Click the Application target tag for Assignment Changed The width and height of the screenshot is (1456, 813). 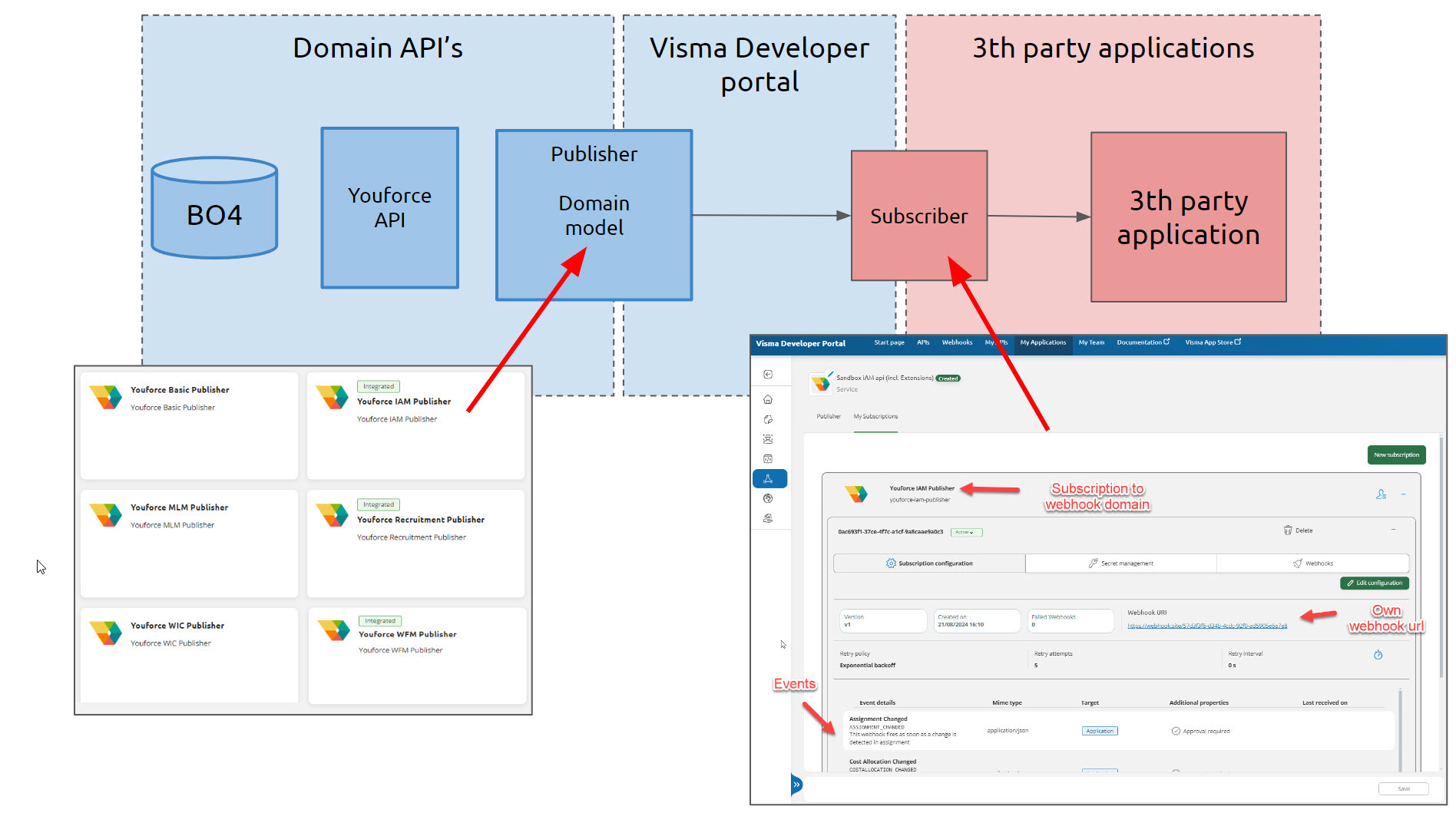(1100, 731)
